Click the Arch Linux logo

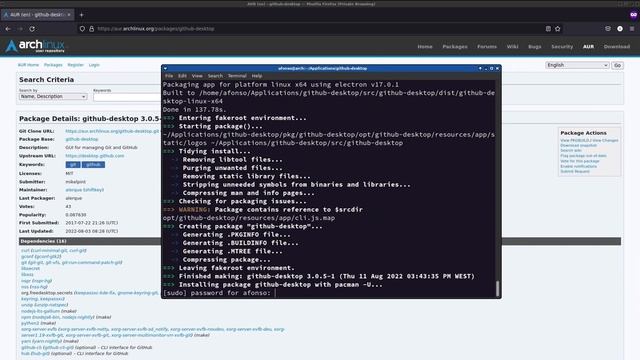coord(35,46)
